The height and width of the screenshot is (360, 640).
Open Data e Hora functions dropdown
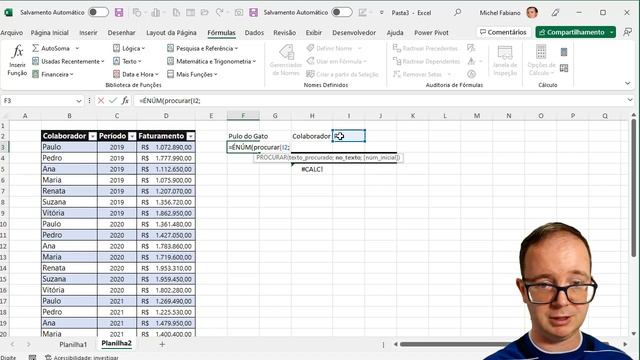136,74
